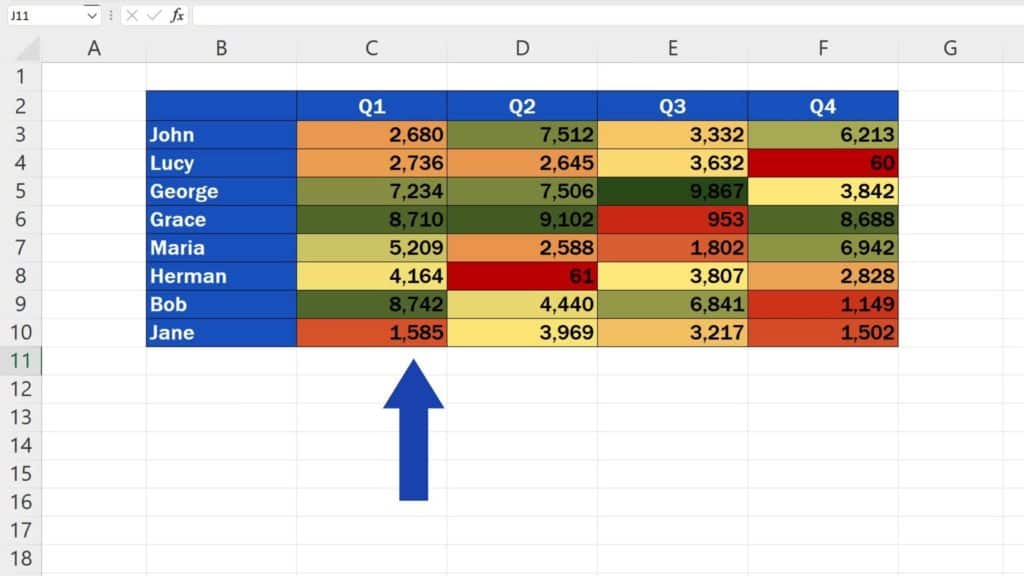Click the Enter checkmark icon in formula bar
1024x576 pixels.
(x=154, y=15)
